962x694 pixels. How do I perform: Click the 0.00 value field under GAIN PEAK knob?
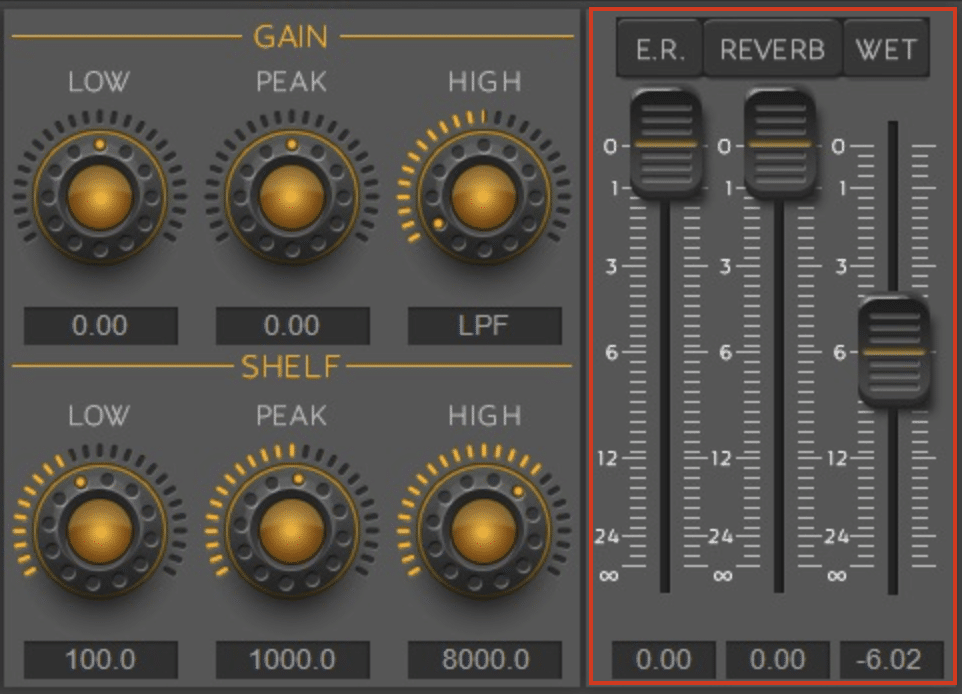pos(292,326)
